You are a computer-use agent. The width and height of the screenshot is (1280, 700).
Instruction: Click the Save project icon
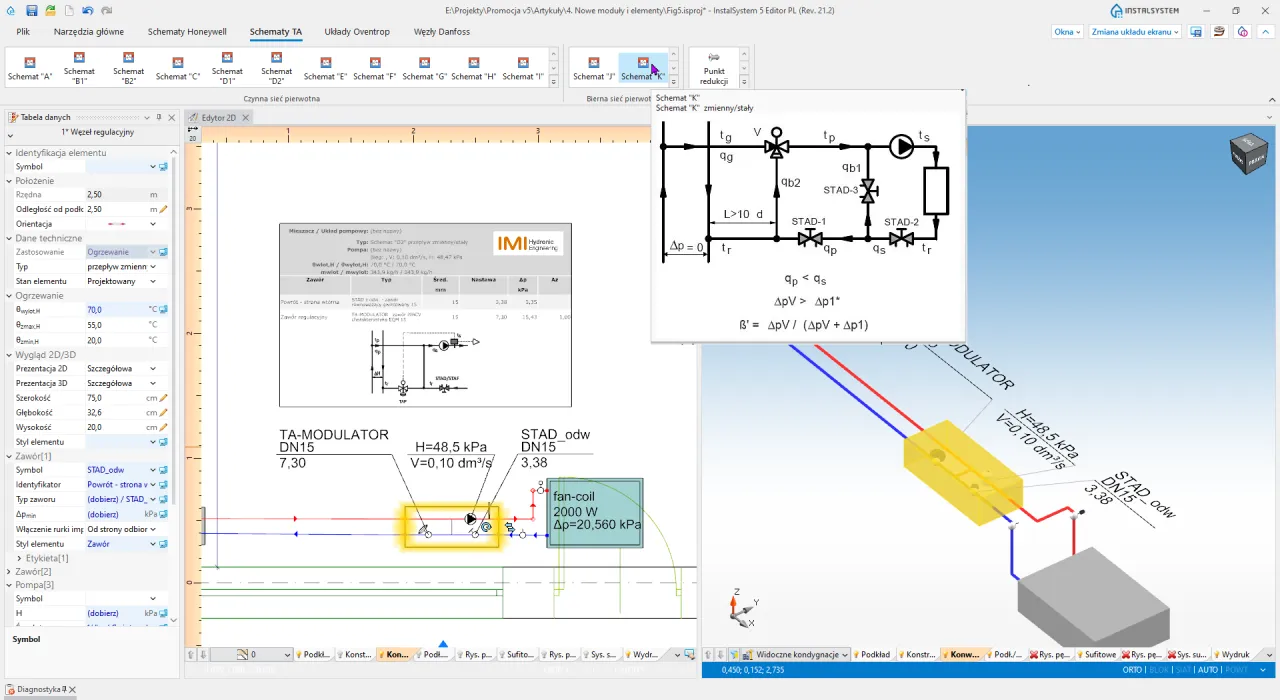click(x=32, y=11)
